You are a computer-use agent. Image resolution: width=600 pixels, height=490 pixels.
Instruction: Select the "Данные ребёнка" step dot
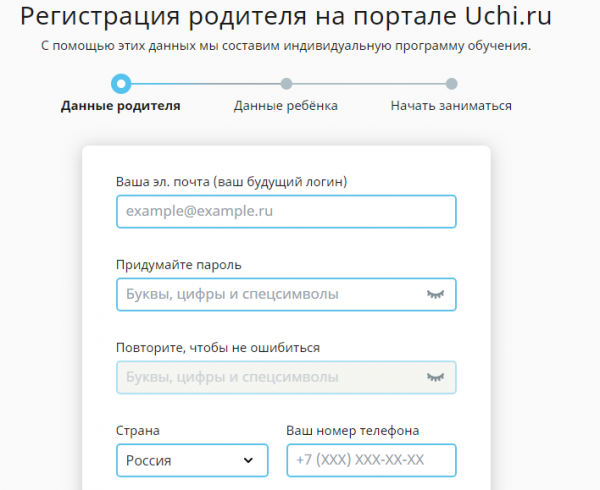(286, 84)
